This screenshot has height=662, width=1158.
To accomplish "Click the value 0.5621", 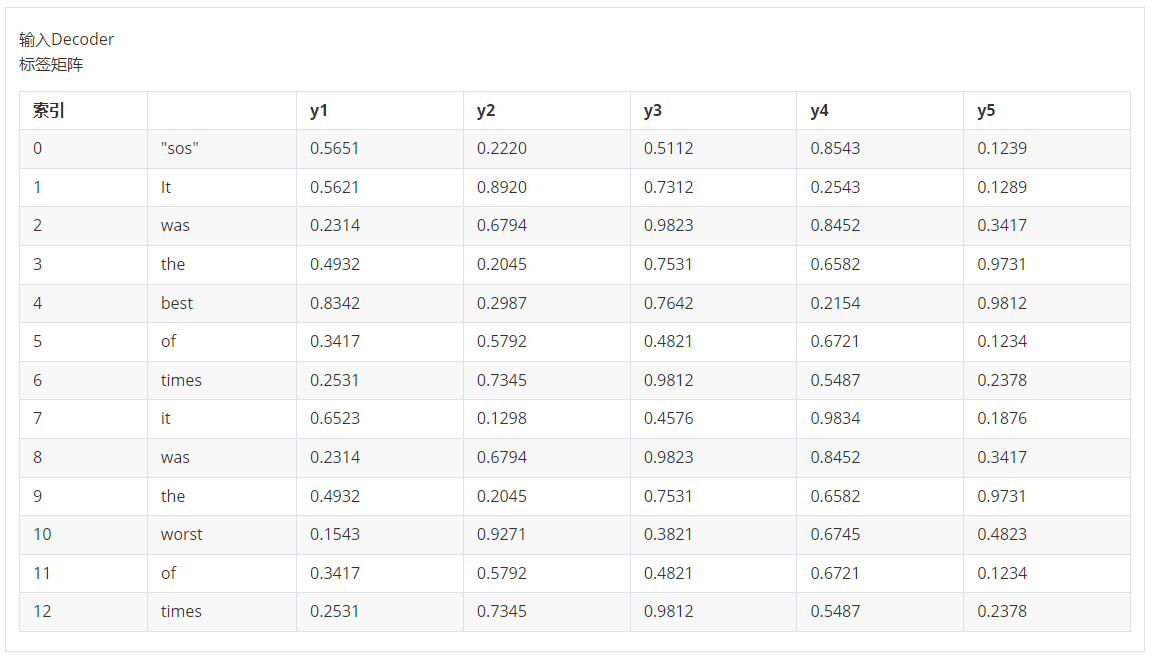I will pos(335,188).
